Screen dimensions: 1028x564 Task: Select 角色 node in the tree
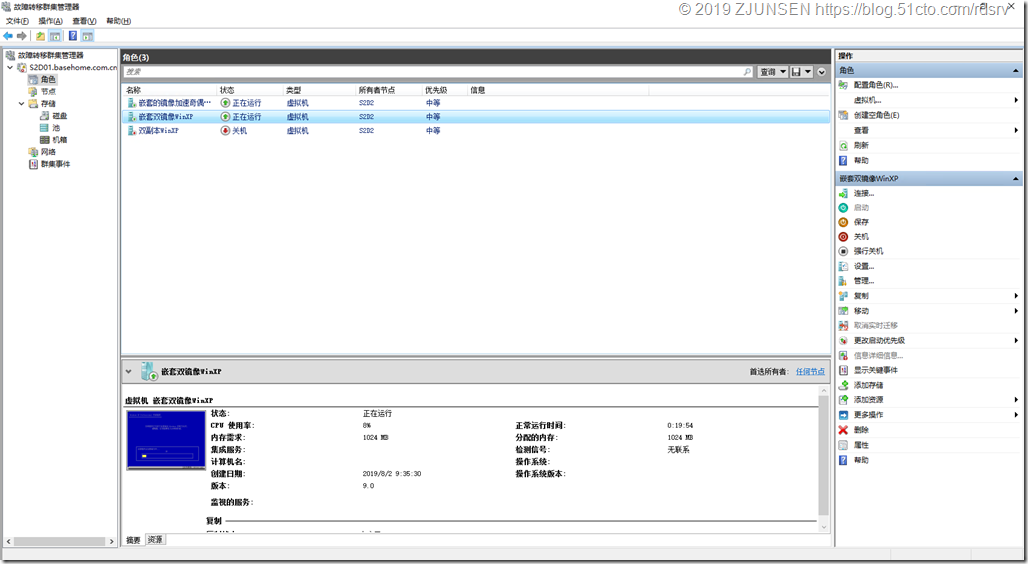click(49, 79)
